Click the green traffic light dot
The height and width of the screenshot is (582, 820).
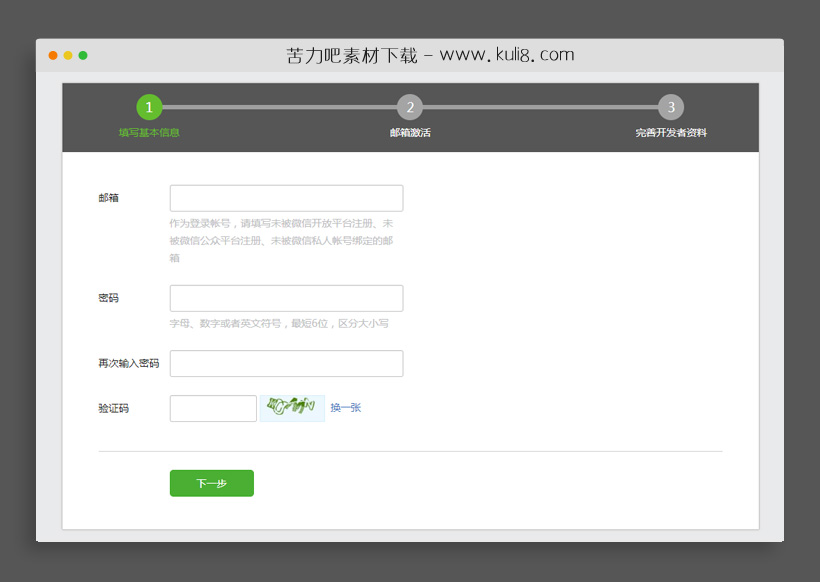tap(83, 55)
